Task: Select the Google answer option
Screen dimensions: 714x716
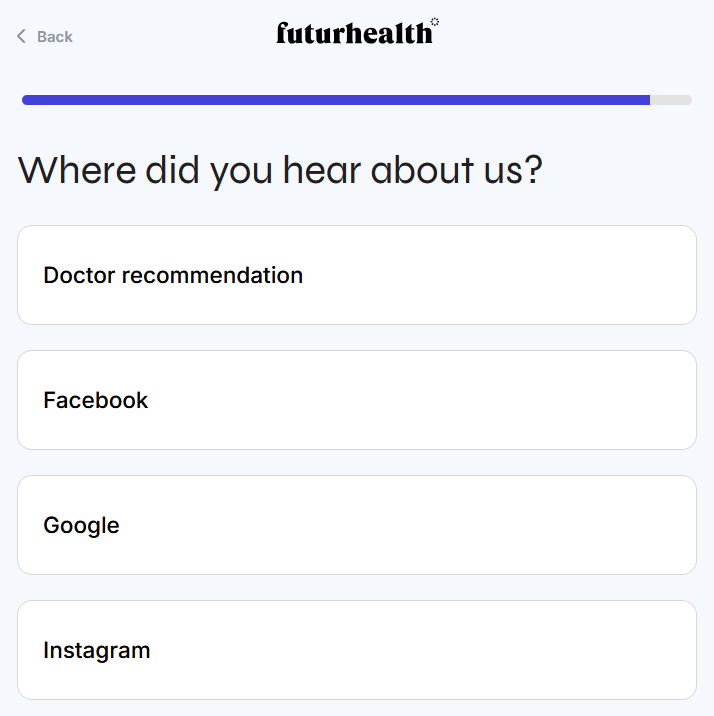Action: 357,525
